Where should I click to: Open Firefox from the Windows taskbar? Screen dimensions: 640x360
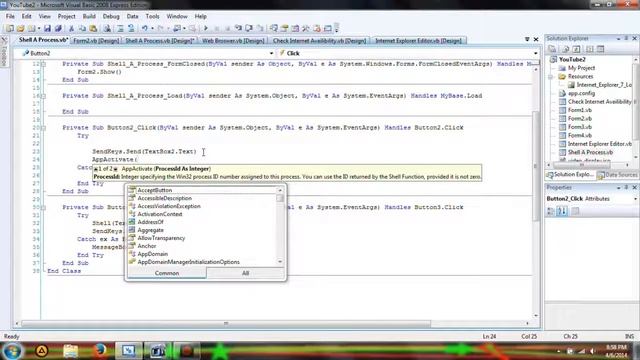coord(100,351)
